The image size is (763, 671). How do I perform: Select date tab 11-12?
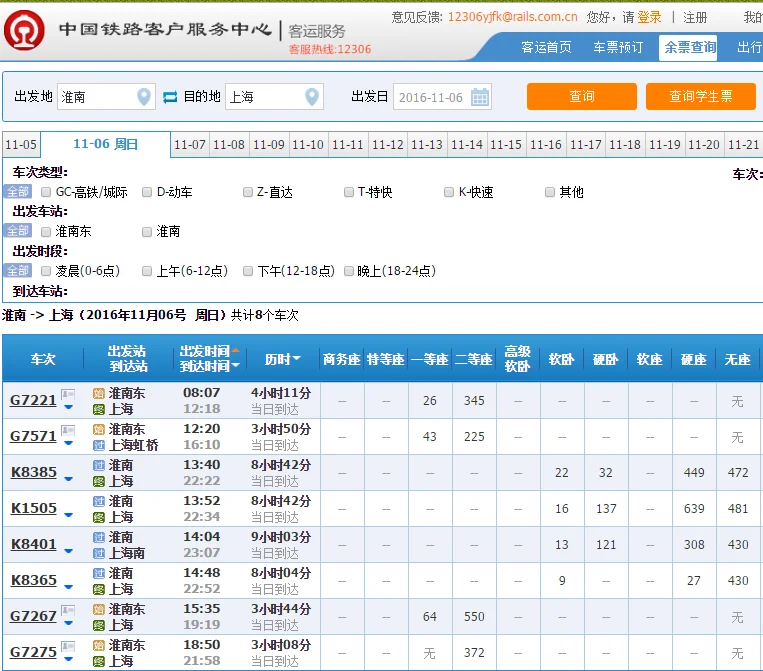(x=388, y=145)
